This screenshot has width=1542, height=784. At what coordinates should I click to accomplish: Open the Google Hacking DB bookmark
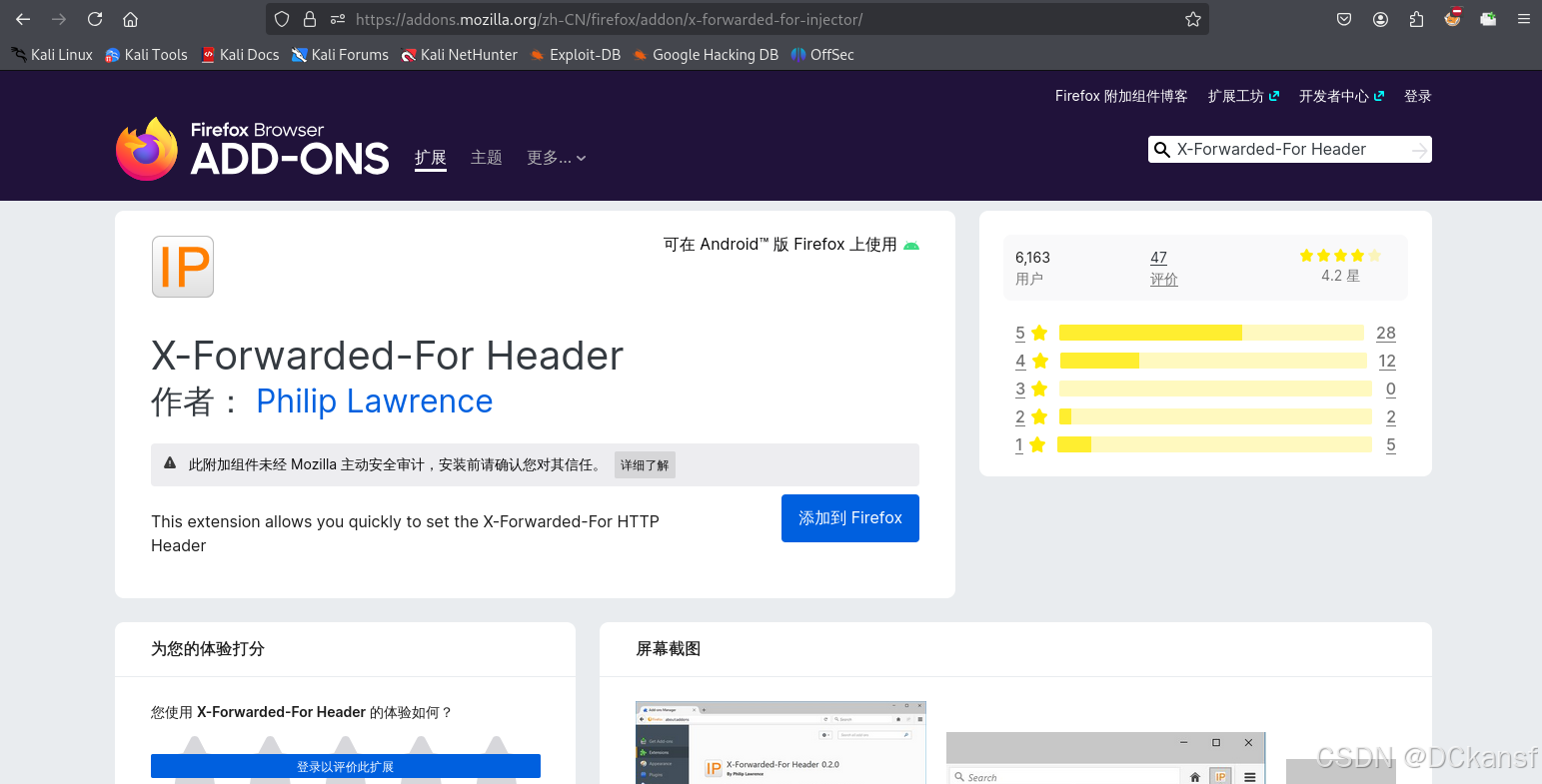[706, 55]
